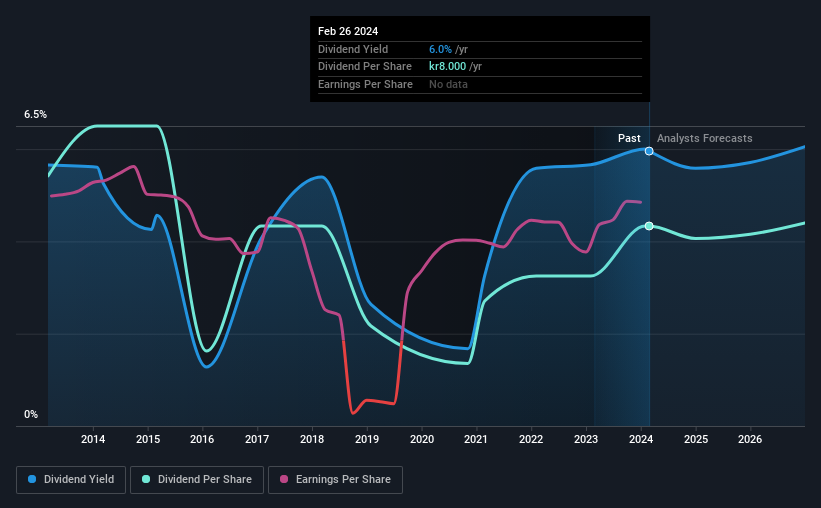Viewport: 821px width, 508px height.
Task: Click the teal Dividend Per Share marker dot at Feb 2024
Action: 649,226
